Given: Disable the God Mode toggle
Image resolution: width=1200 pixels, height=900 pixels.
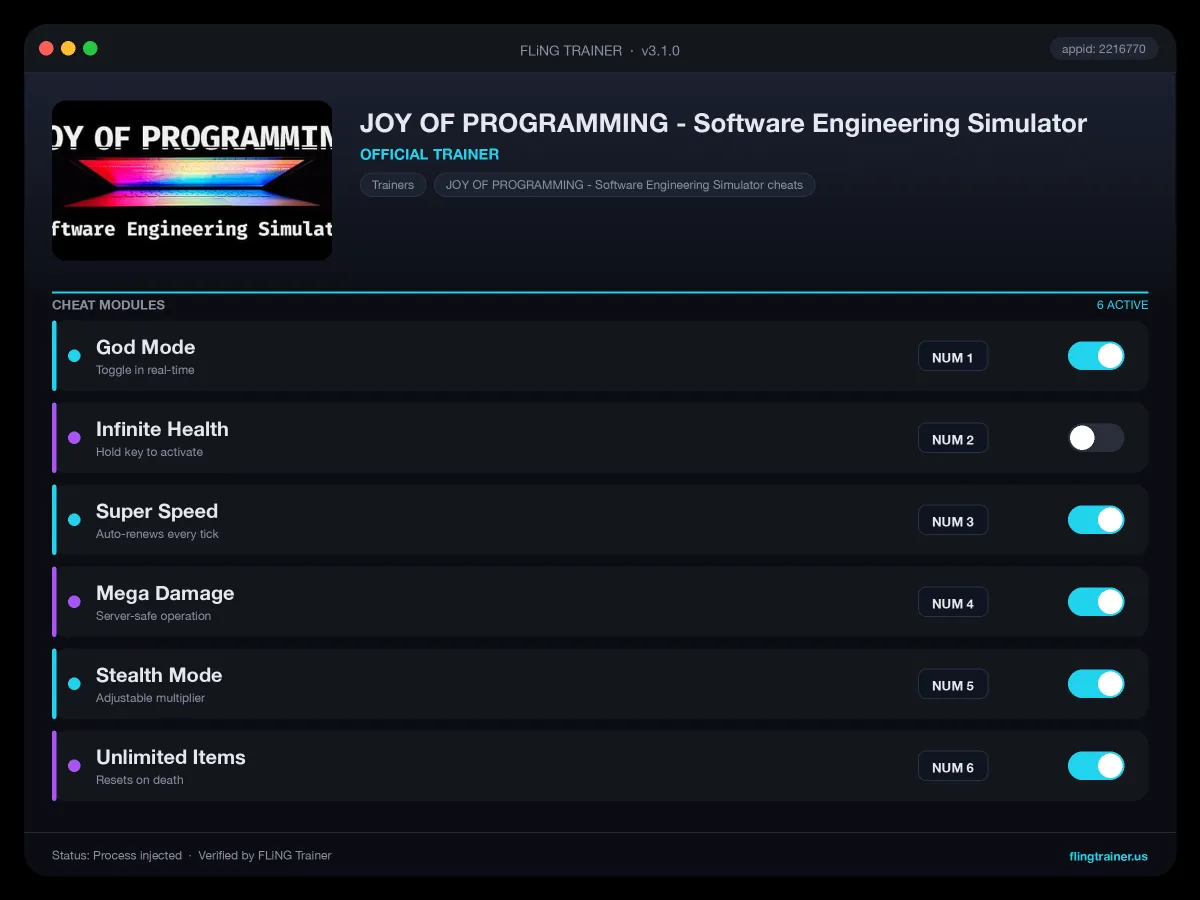Looking at the screenshot, I should tap(1096, 356).
